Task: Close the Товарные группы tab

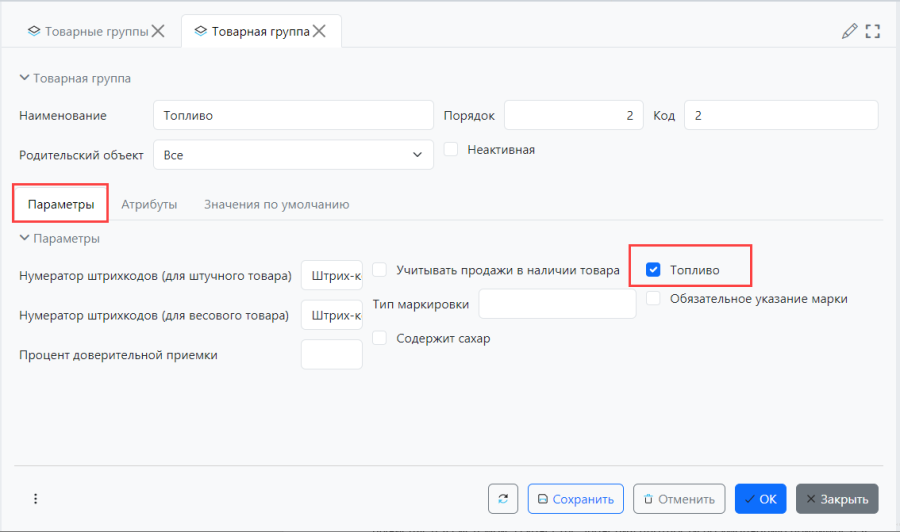Action: (157, 31)
